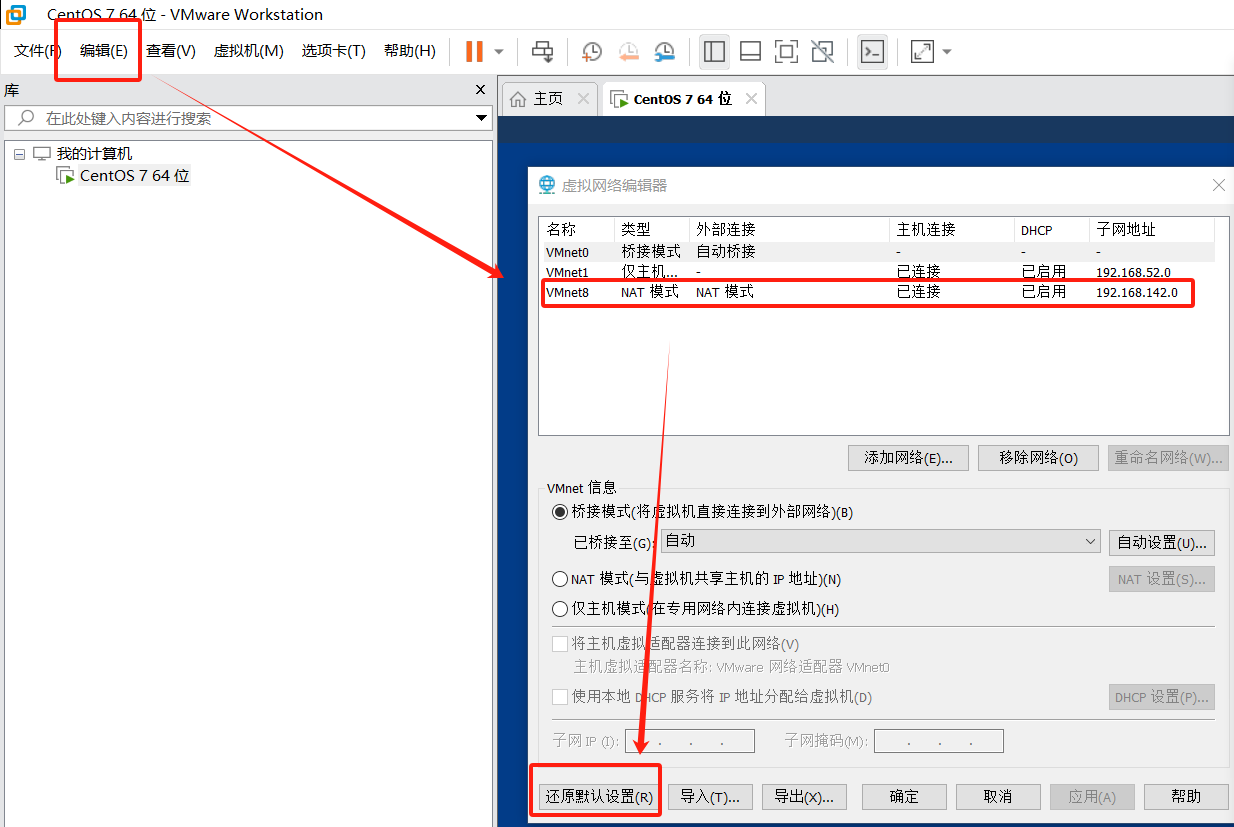The height and width of the screenshot is (827, 1234).
Task: Close the 主页 tab
Action: click(584, 99)
